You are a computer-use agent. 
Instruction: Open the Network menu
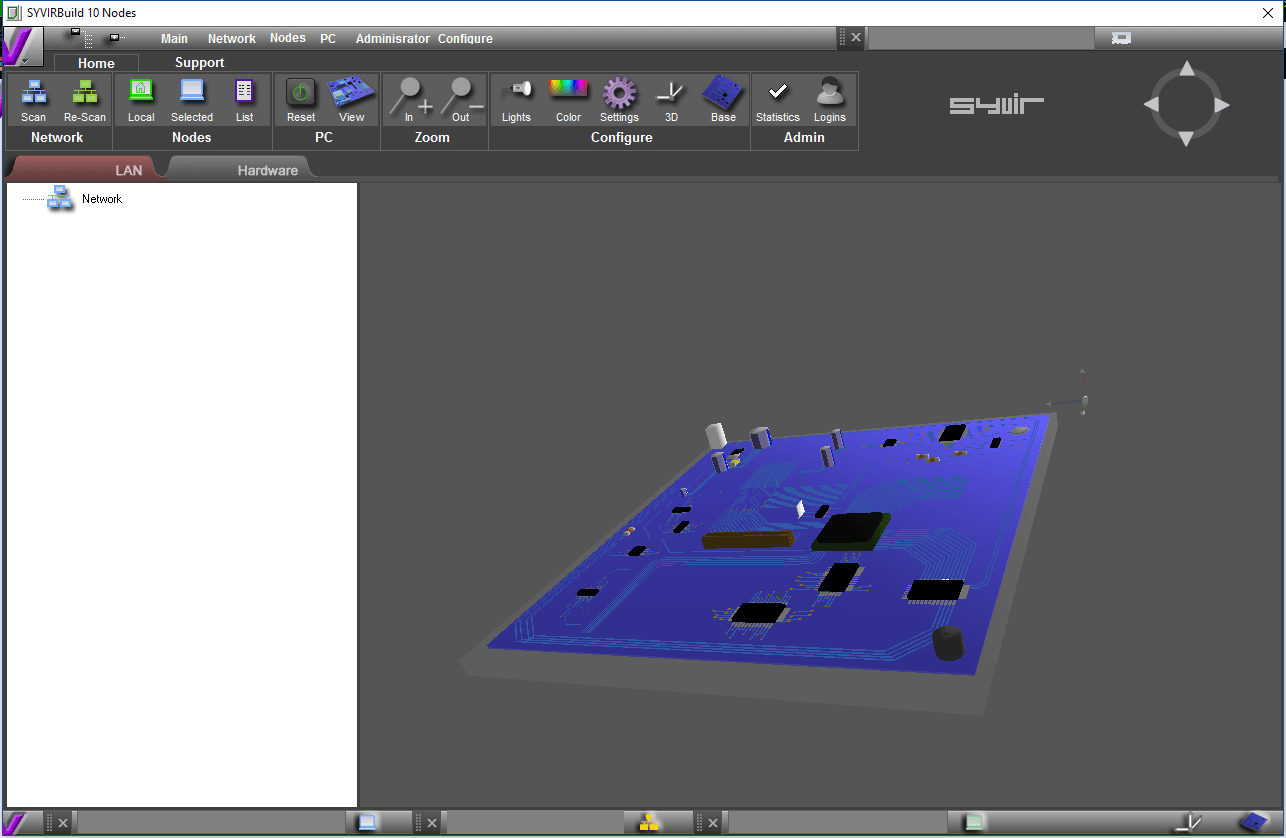231,39
